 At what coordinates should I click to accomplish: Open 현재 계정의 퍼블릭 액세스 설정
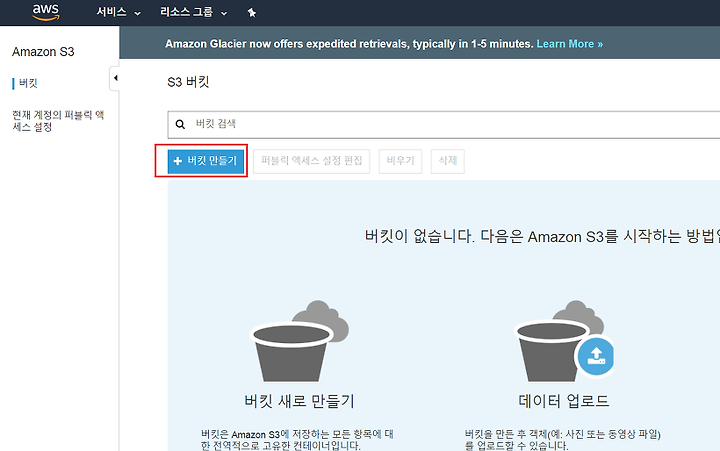[x=58, y=121]
